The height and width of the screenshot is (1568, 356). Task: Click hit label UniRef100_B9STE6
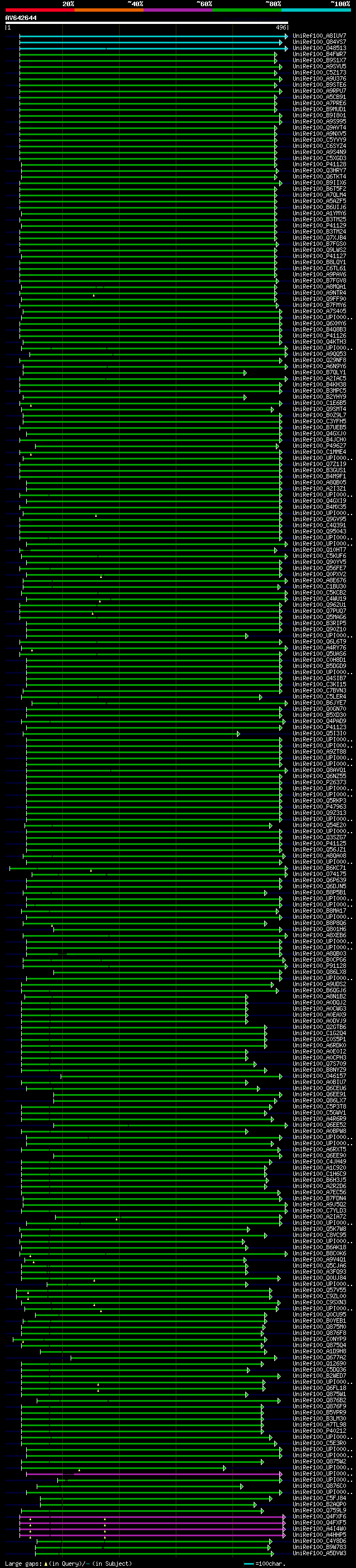tap(319, 85)
